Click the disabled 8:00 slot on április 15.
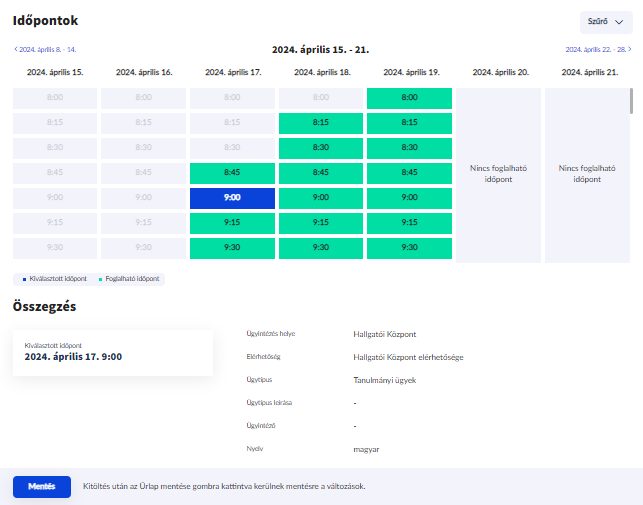Image resolution: width=643 pixels, height=505 pixels. coord(55,98)
